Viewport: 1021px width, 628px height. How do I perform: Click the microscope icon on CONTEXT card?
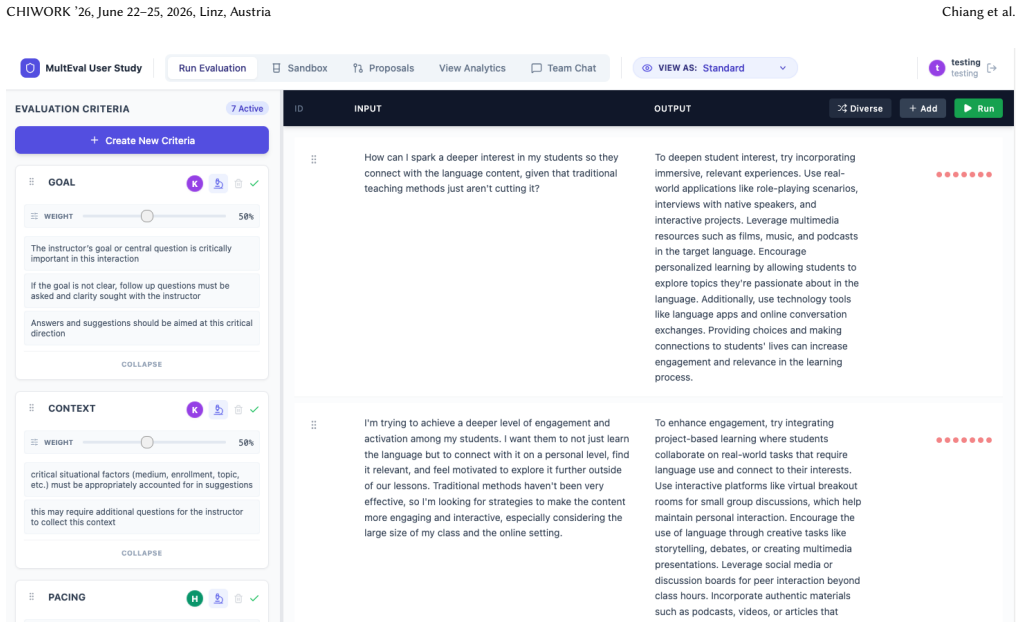tap(219, 410)
